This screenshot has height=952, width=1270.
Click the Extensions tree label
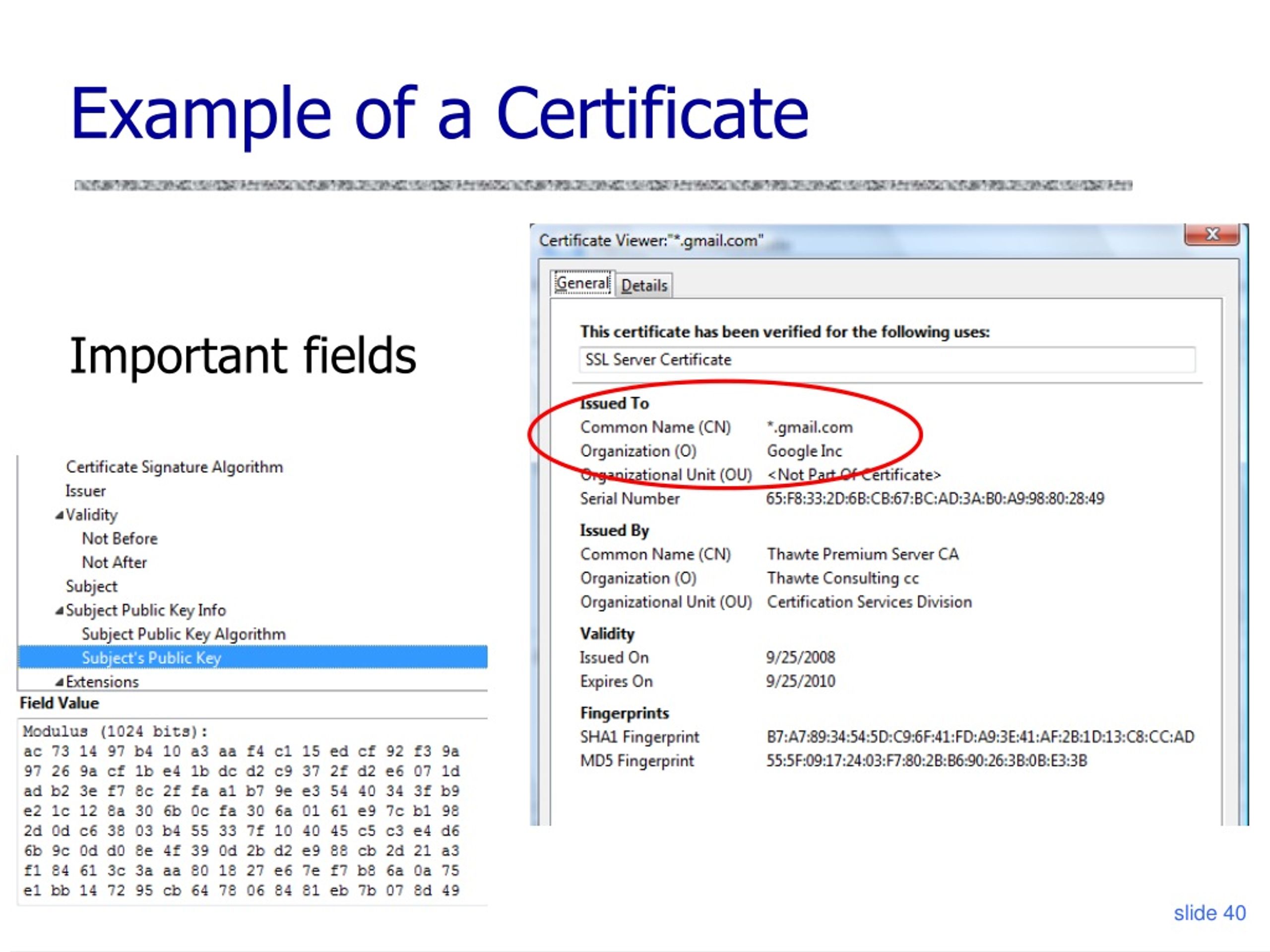click(102, 682)
